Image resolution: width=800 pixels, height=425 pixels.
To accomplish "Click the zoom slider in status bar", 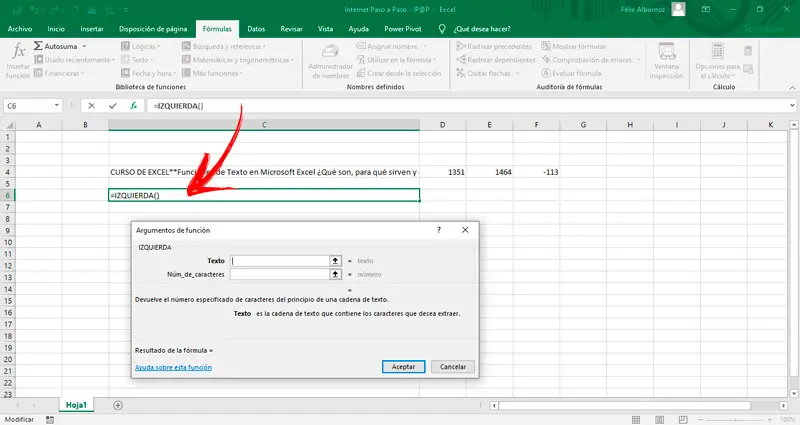I will coord(735,418).
